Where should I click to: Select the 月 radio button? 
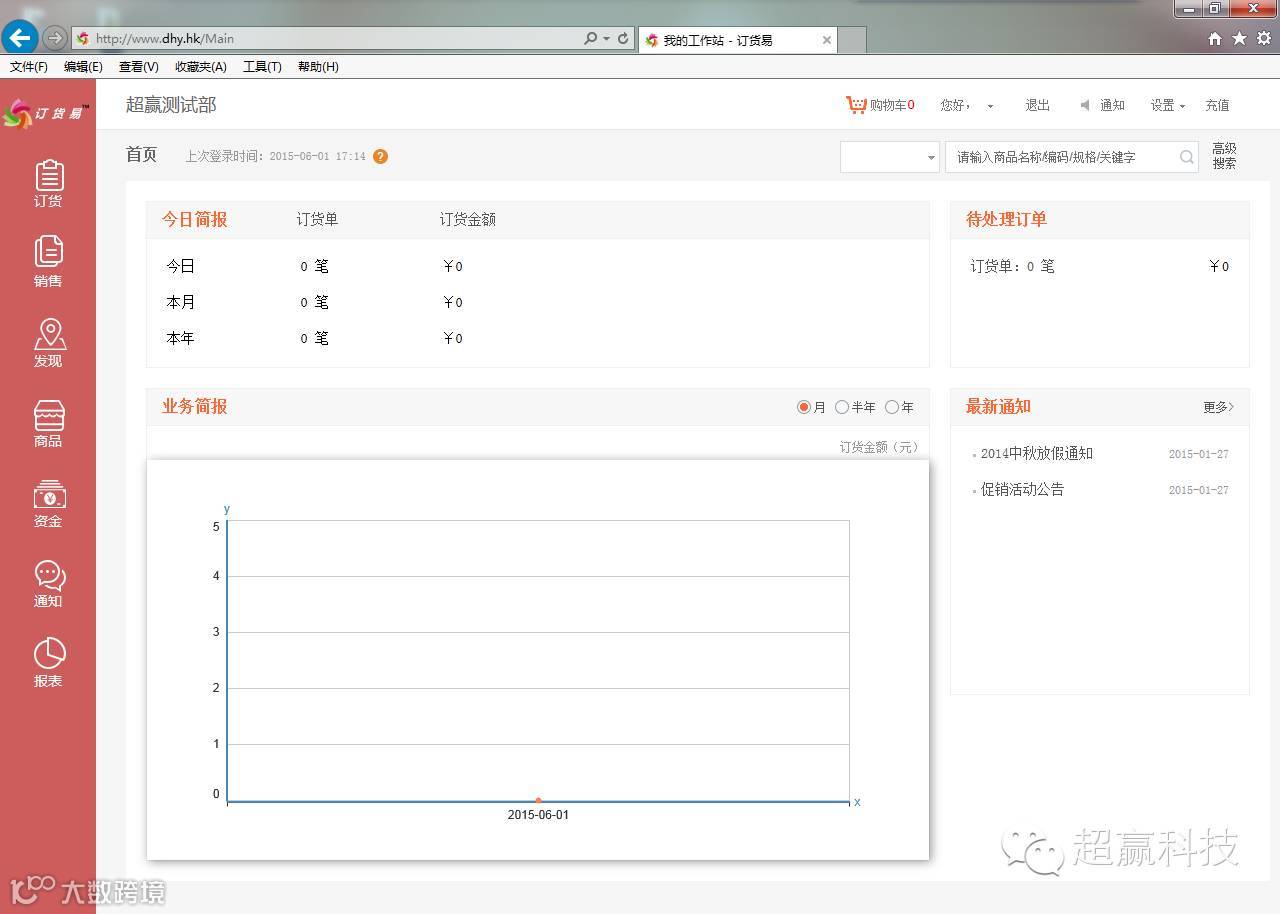804,407
